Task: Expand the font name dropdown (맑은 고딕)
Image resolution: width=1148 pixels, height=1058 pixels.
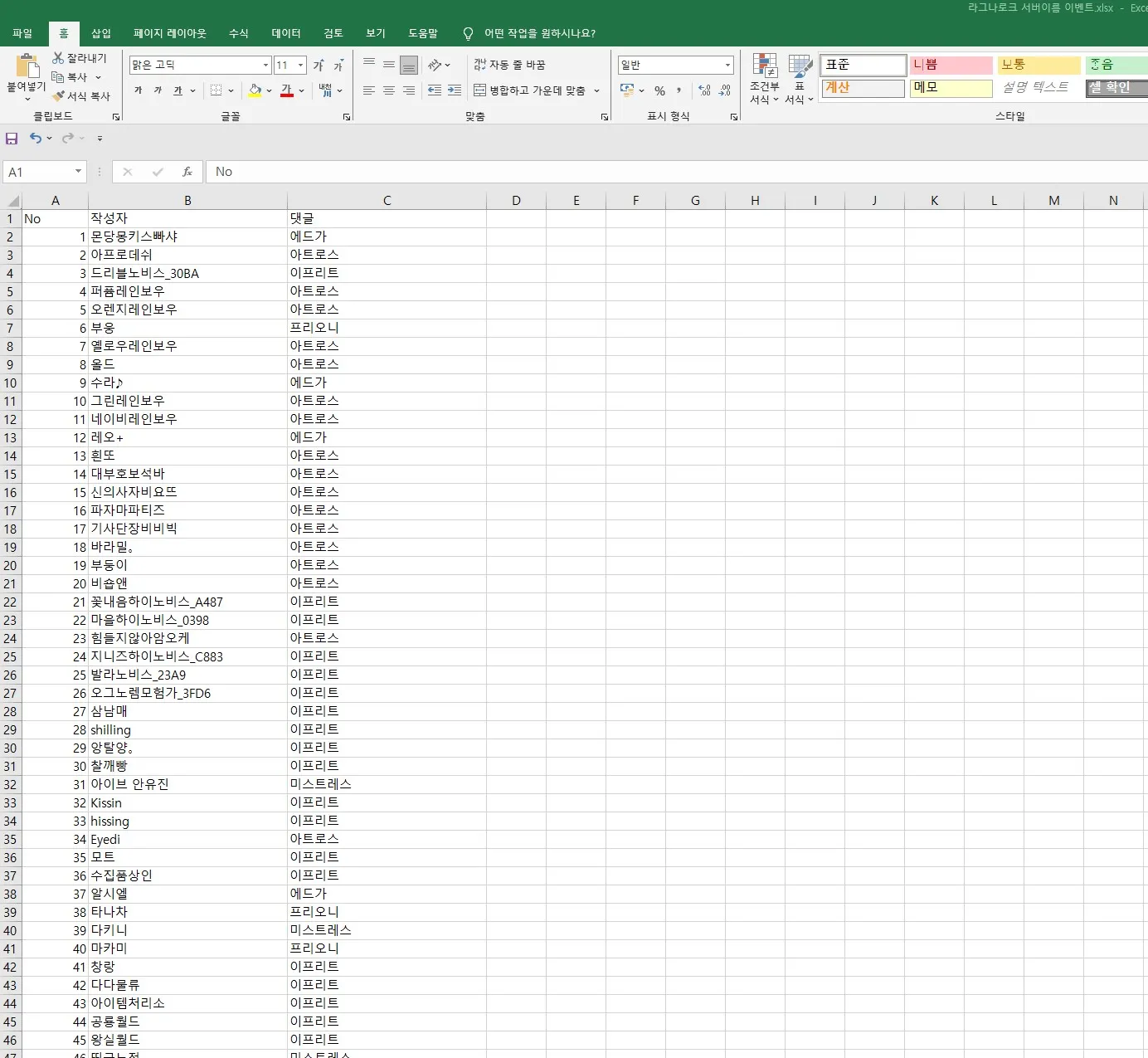Action: pyautogui.click(x=265, y=65)
